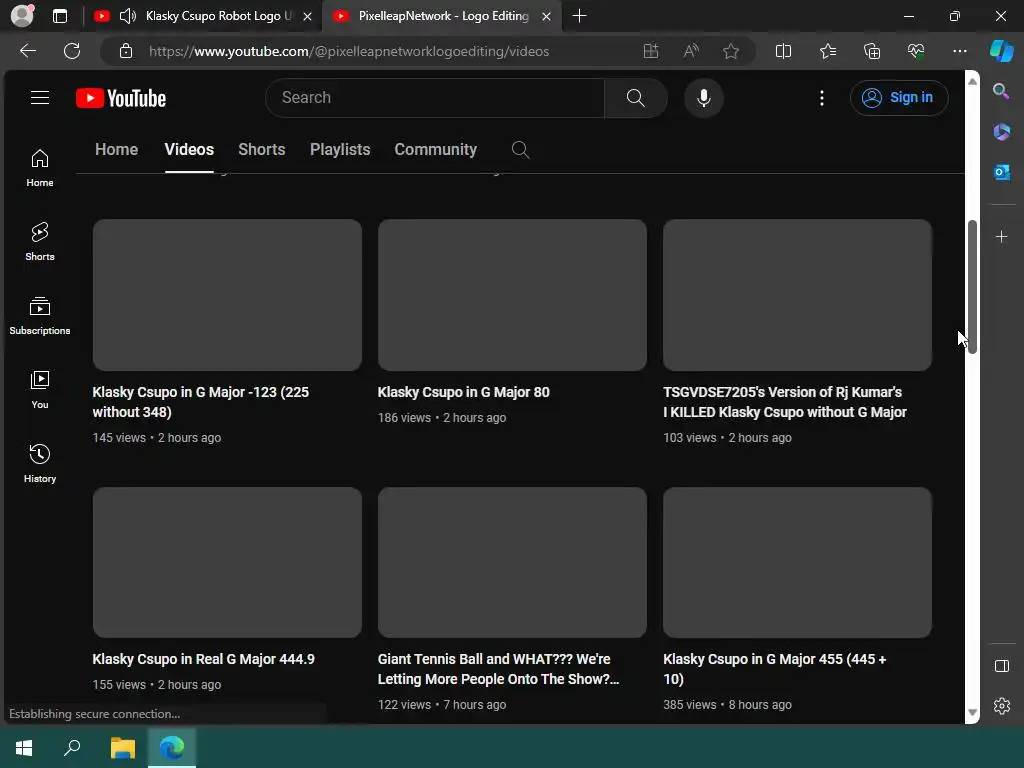Image resolution: width=1024 pixels, height=768 pixels.
Task: Open the Edge profile avatar
Action: 22,16
